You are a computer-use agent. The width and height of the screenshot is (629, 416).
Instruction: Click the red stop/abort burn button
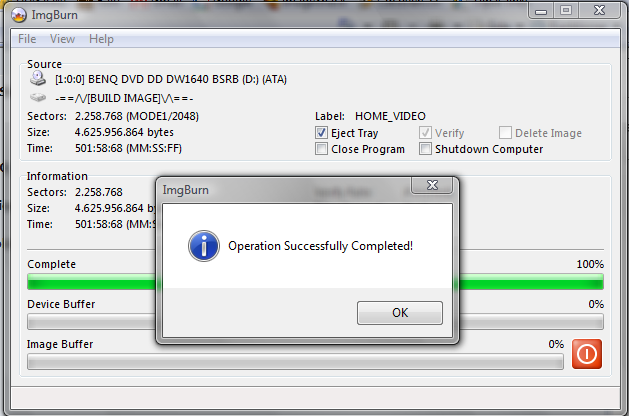tap(586, 354)
